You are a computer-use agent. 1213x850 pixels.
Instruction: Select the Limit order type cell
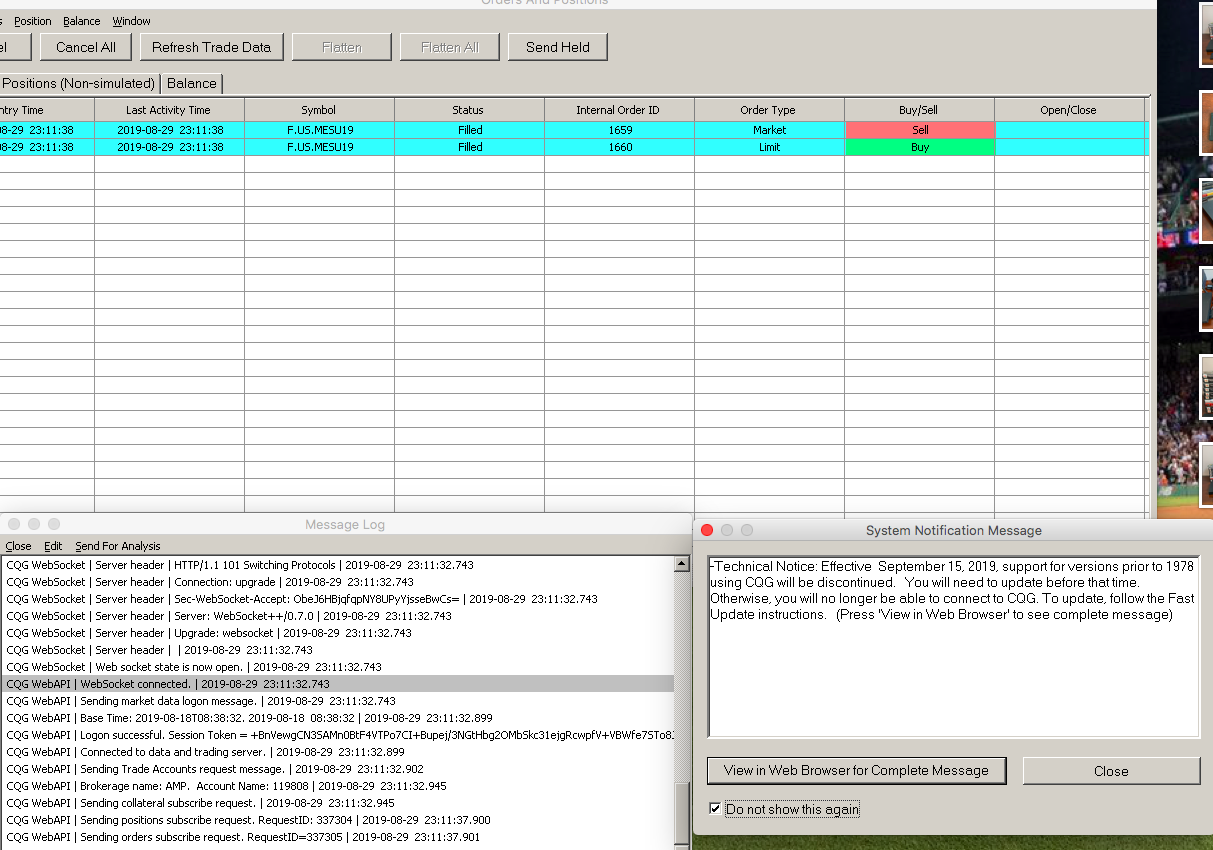(770, 147)
